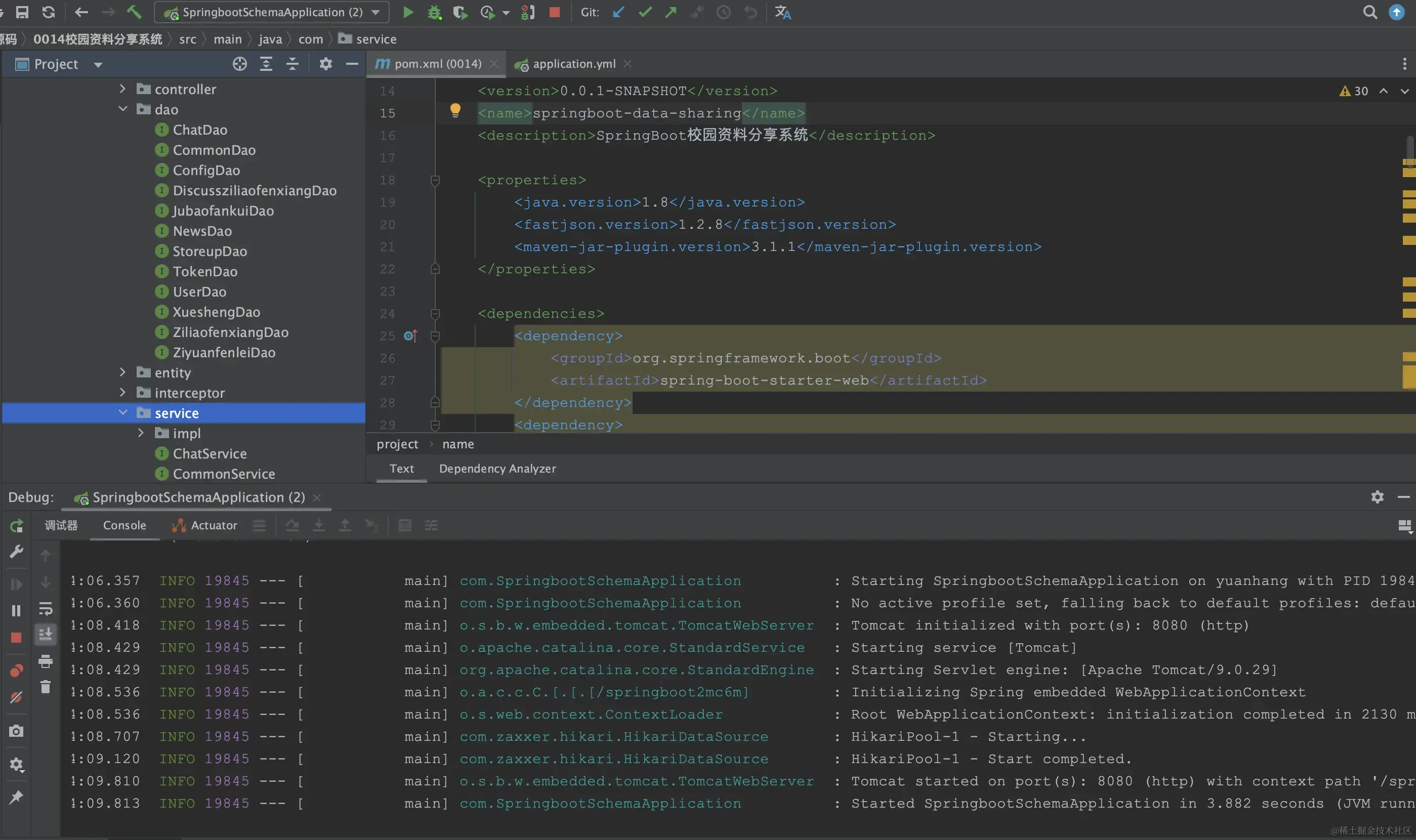1416x840 pixels.
Task: Click the locate file crosshair icon
Action: point(239,64)
